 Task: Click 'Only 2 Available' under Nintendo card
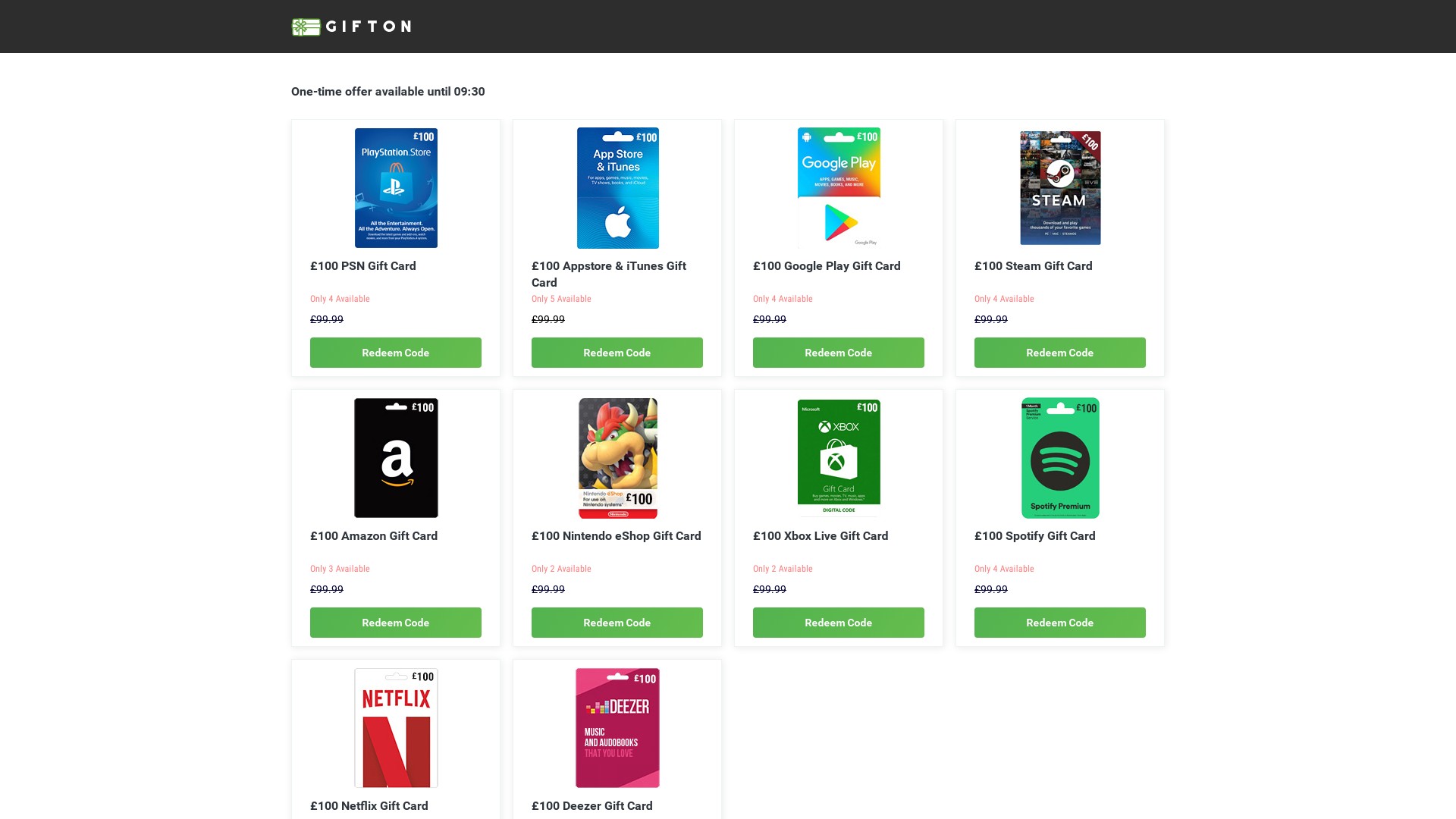coord(561,569)
